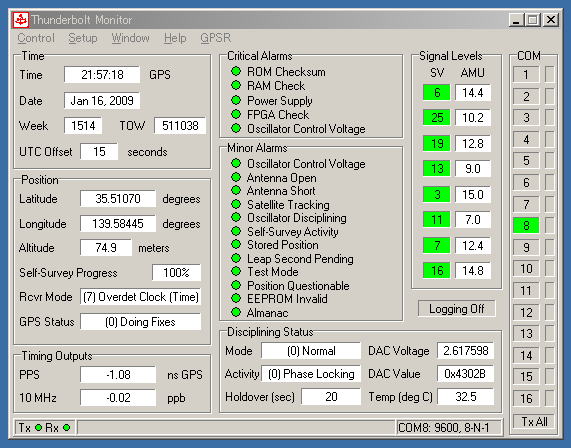Click the Rx status LED in status bar
The width and height of the screenshot is (571, 448).
click(x=66, y=427)
